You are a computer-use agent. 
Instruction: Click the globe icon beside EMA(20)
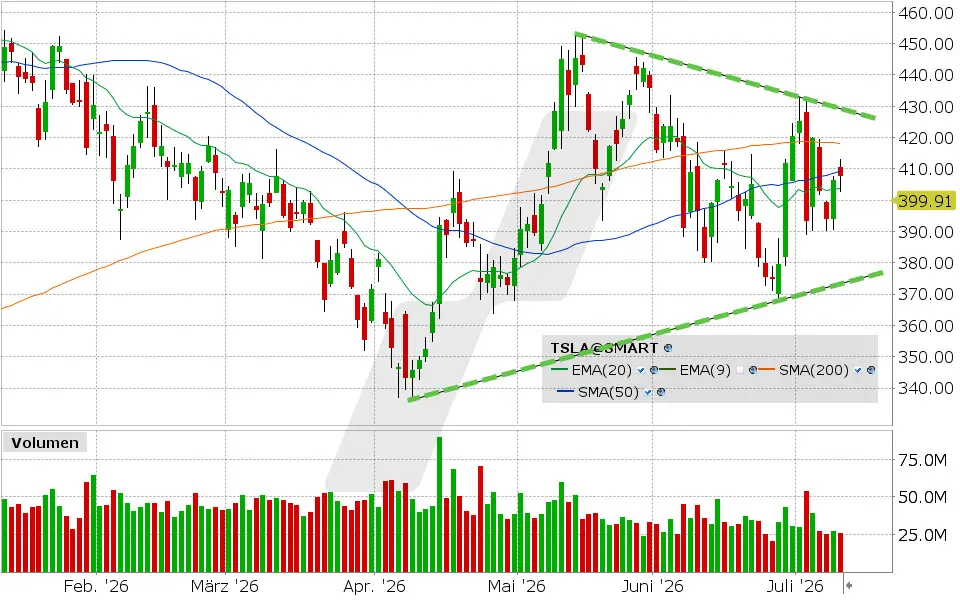(654, 370)
